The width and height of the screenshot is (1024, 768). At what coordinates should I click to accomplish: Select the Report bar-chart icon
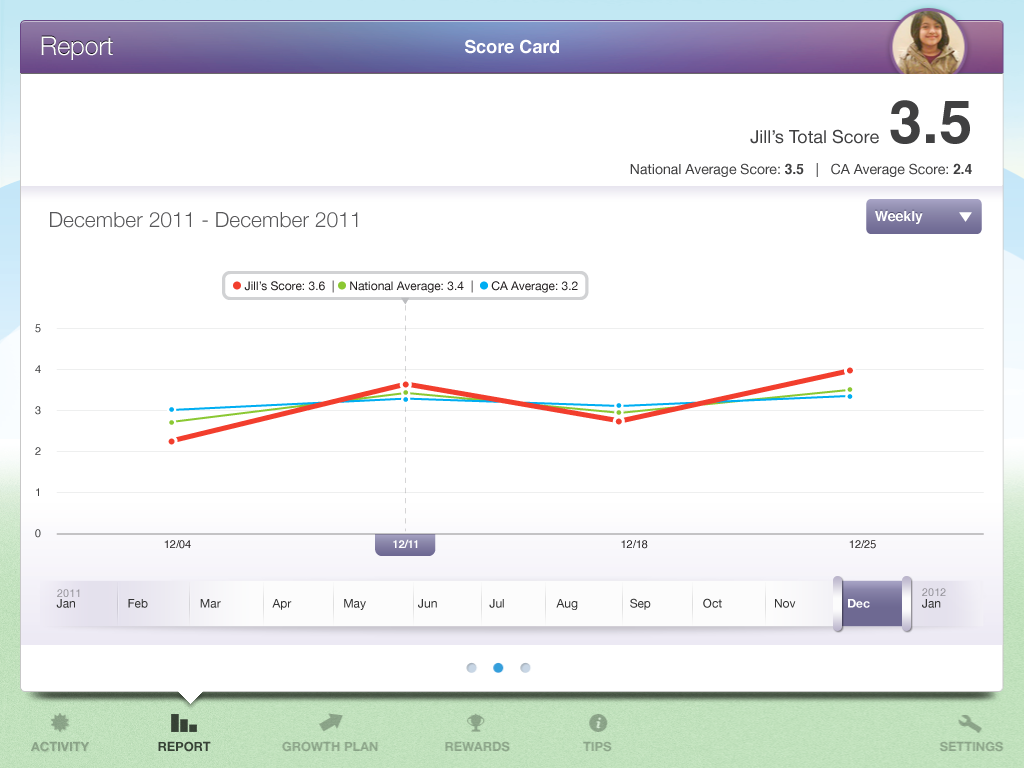coord(184,722)
